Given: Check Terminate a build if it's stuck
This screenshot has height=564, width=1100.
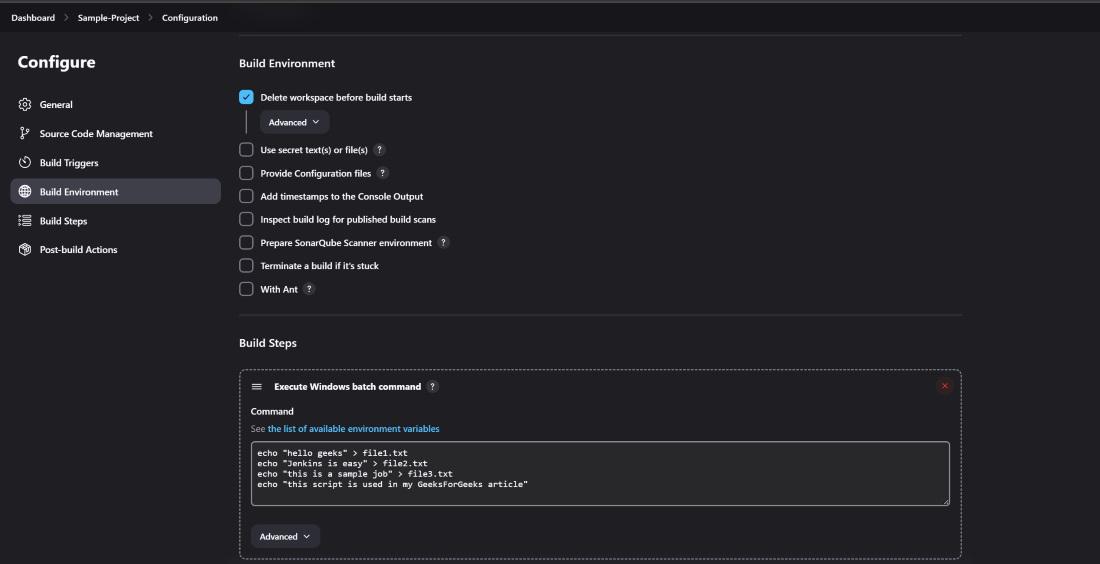Looking at the screenshot, I should pyautogui.click(x=246, y=266).
